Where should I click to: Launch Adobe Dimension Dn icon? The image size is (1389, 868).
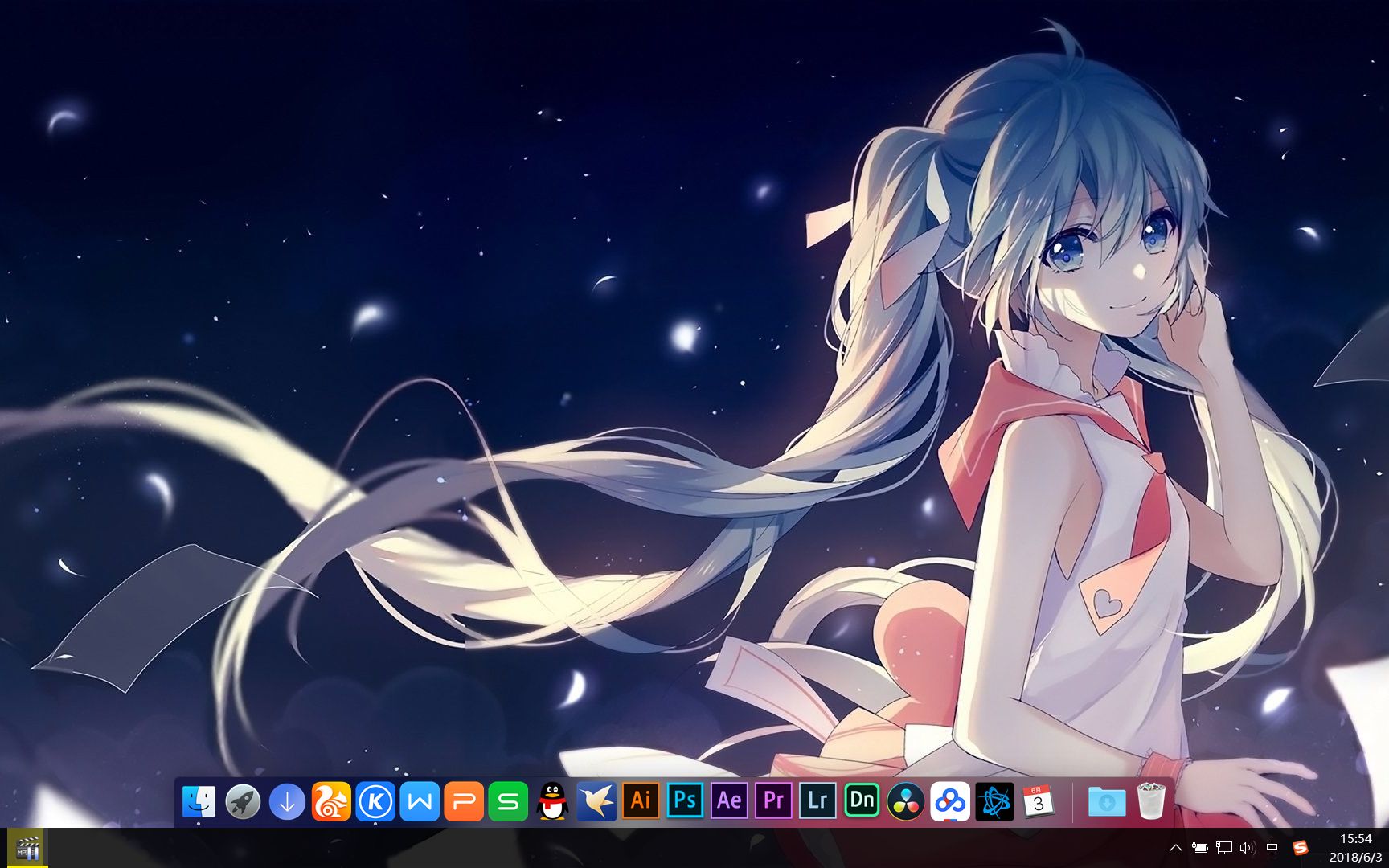point(862,800)
